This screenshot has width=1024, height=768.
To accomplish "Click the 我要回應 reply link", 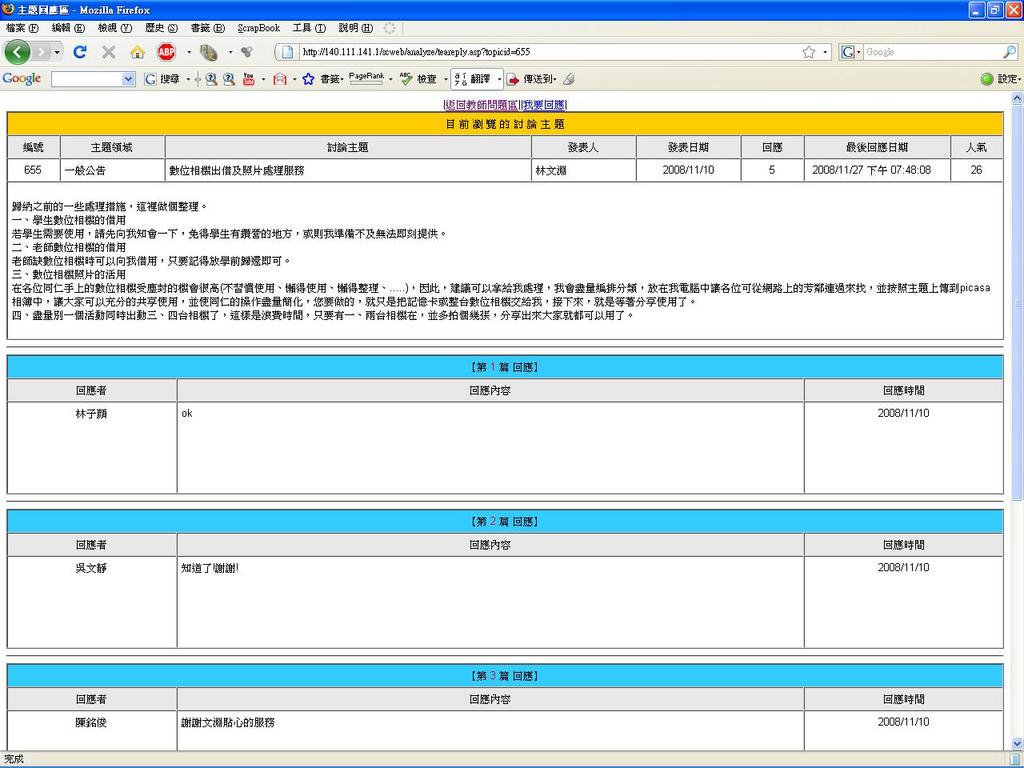I will (544, 104).
